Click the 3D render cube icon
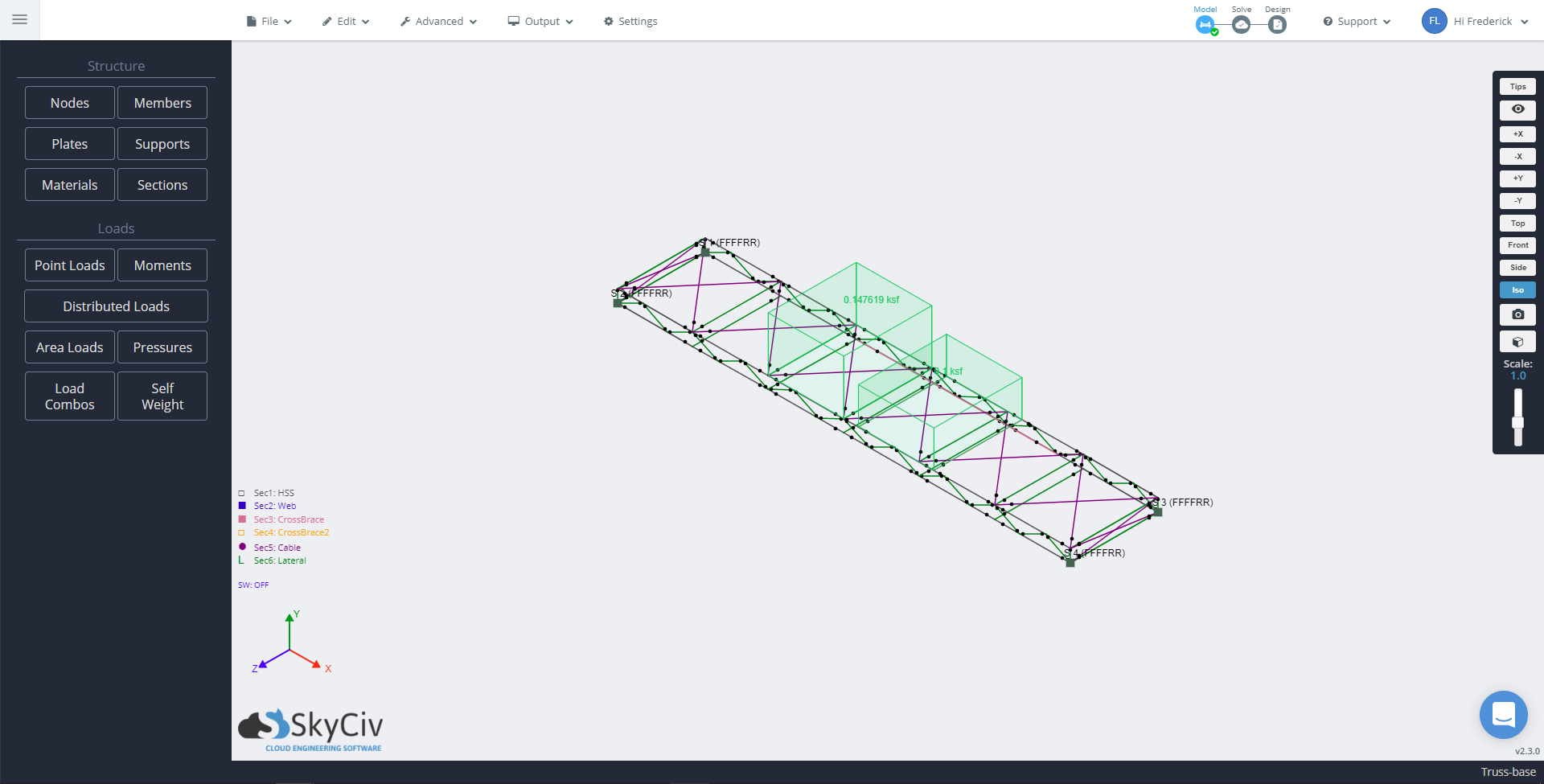 1518,342
